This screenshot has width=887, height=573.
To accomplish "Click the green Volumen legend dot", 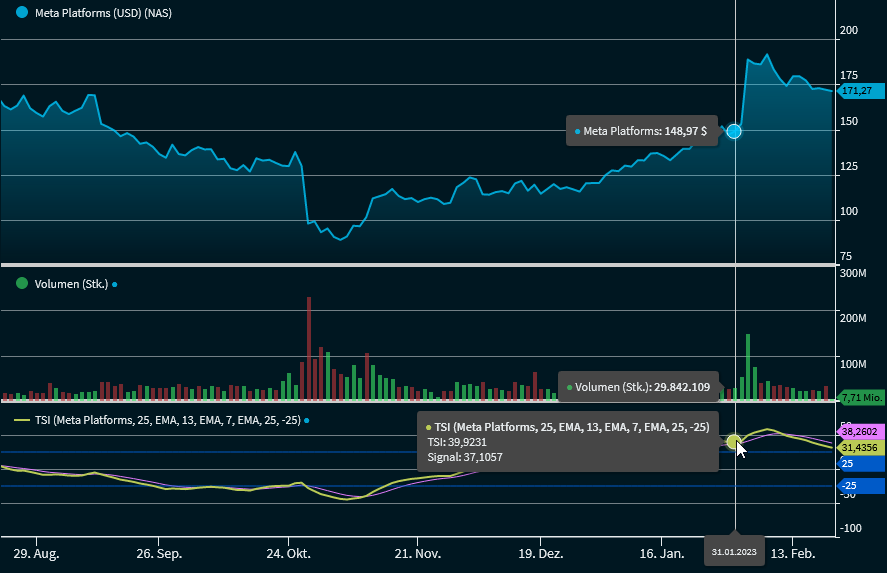I will coord(23,284).
